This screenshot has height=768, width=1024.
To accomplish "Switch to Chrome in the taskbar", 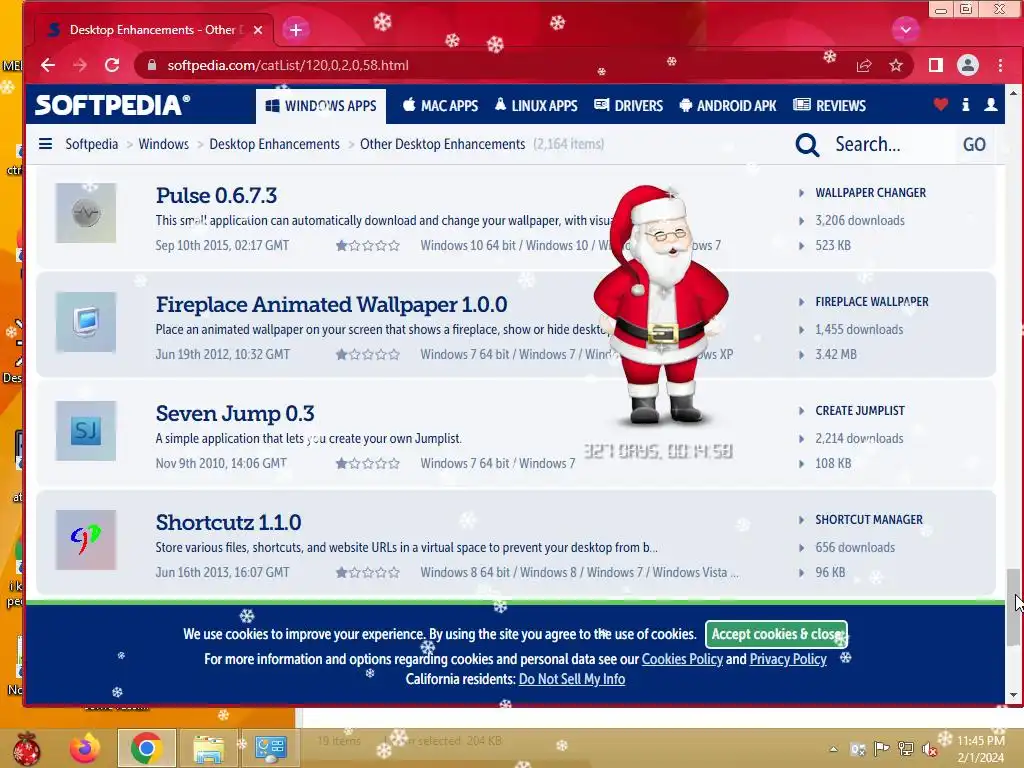I will tap(146, 748).
